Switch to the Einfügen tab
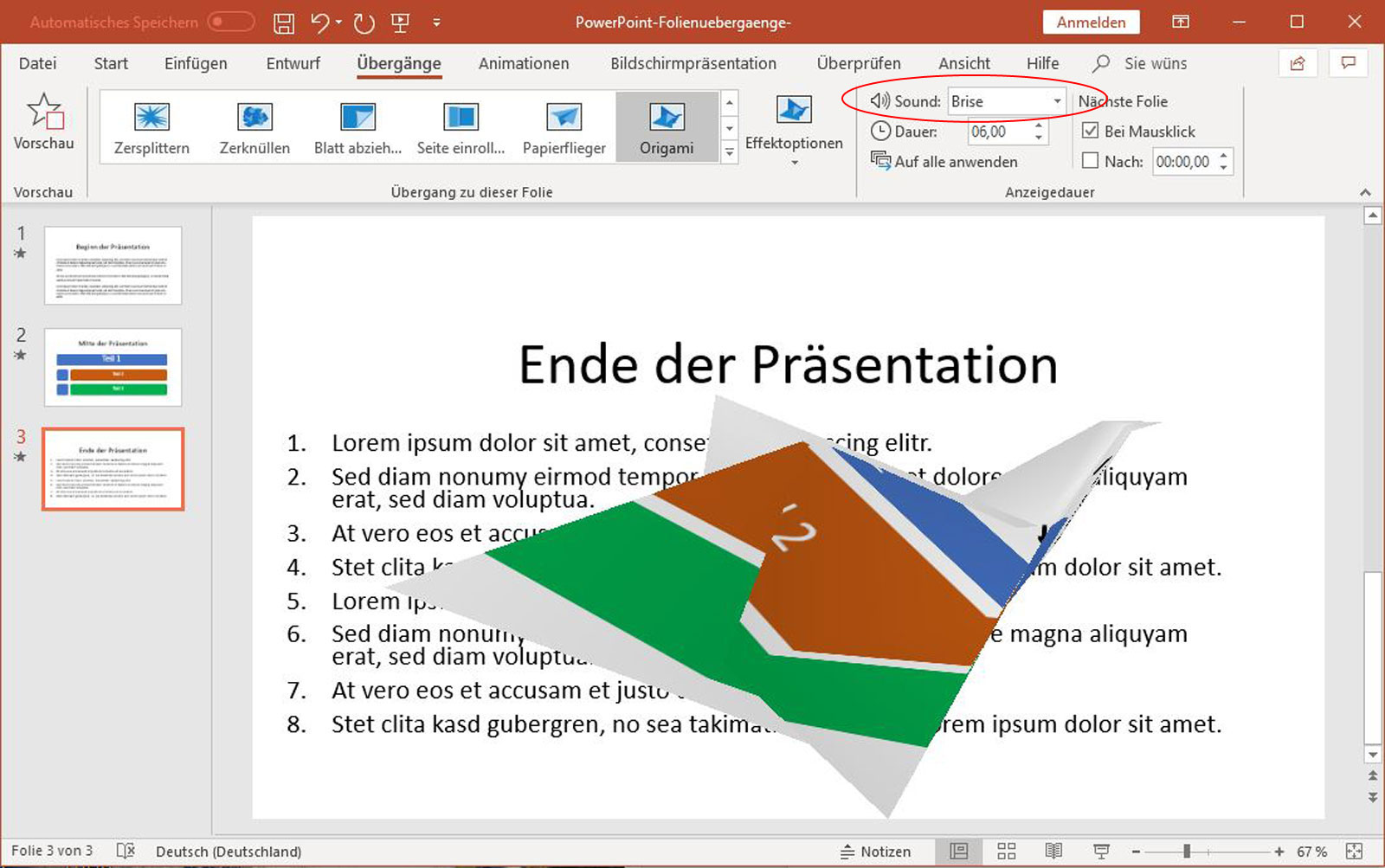1385x868 pixels. [196, 63]
